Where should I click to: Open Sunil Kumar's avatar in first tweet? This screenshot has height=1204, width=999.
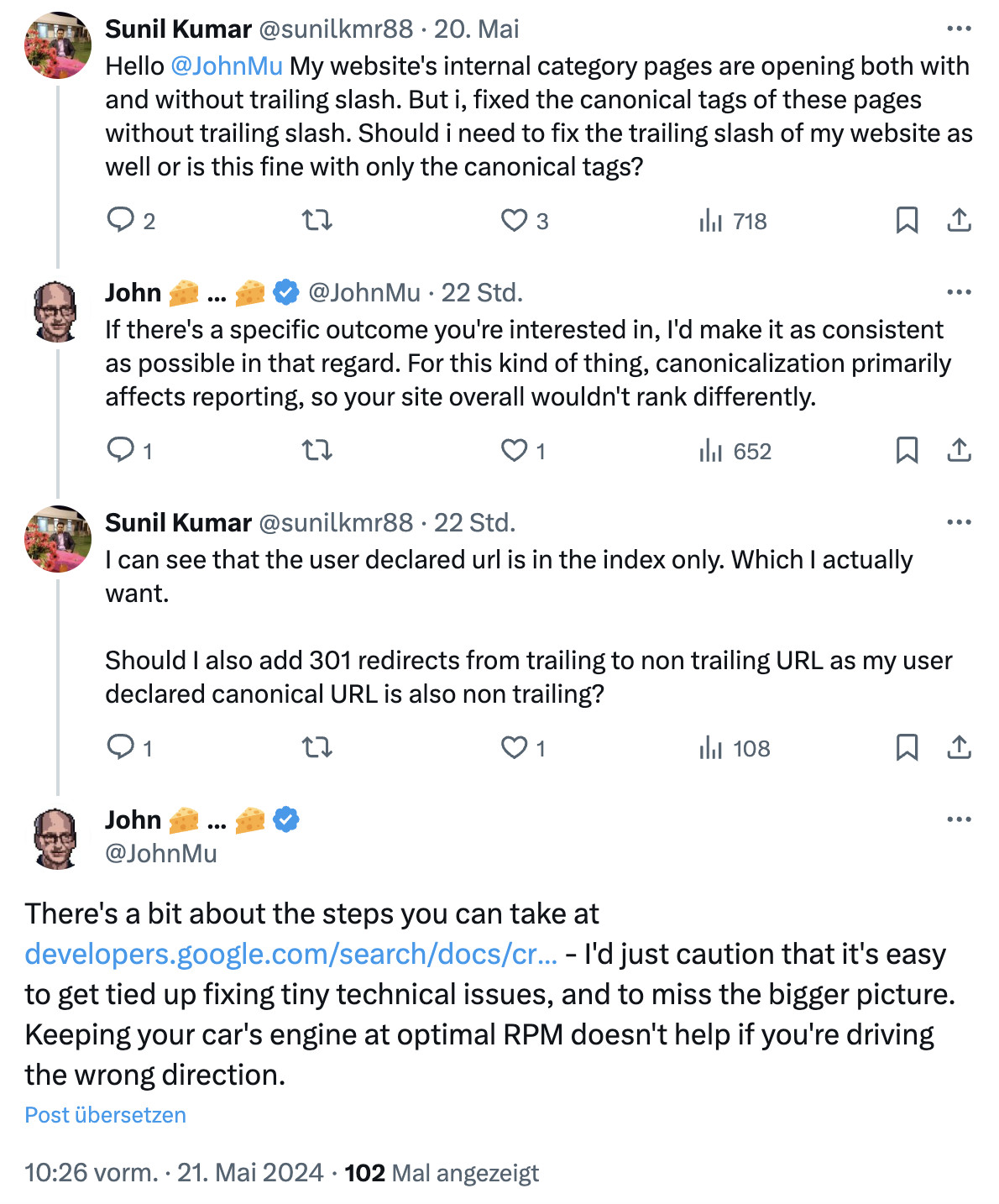57,45
